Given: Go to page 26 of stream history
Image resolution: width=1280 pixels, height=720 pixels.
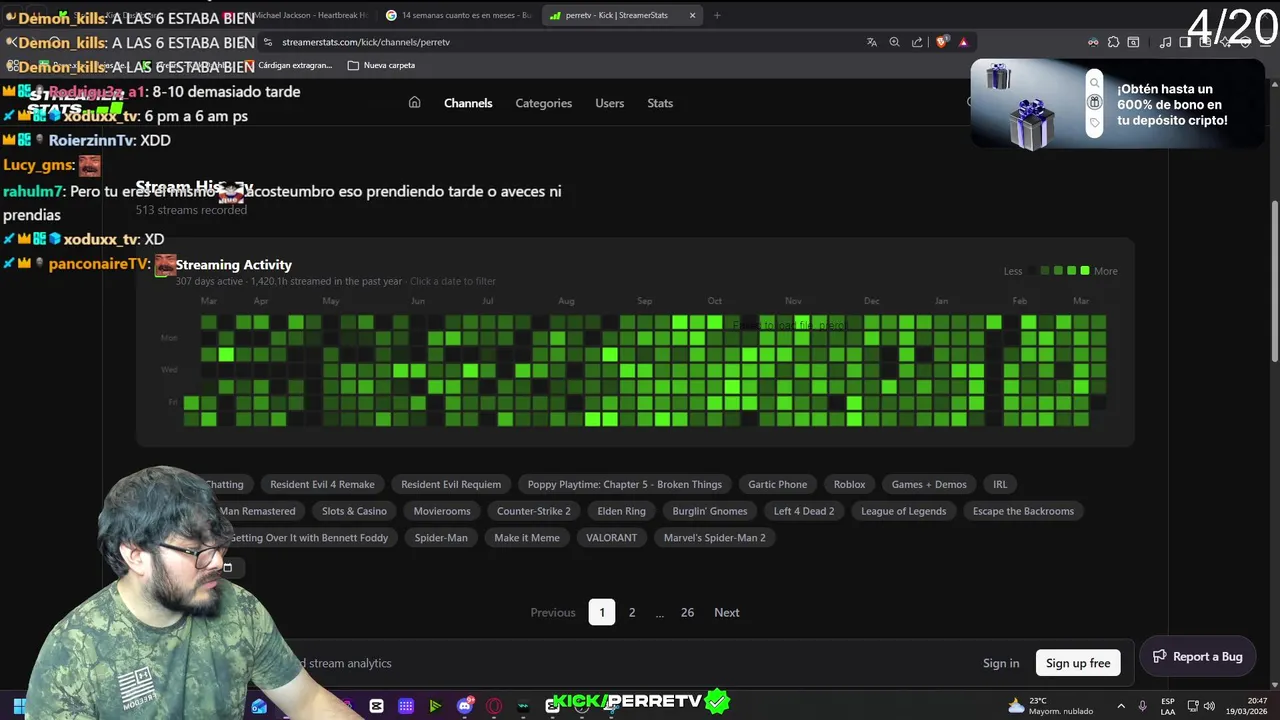Looking at the screenshot, I should pos(687,612).
